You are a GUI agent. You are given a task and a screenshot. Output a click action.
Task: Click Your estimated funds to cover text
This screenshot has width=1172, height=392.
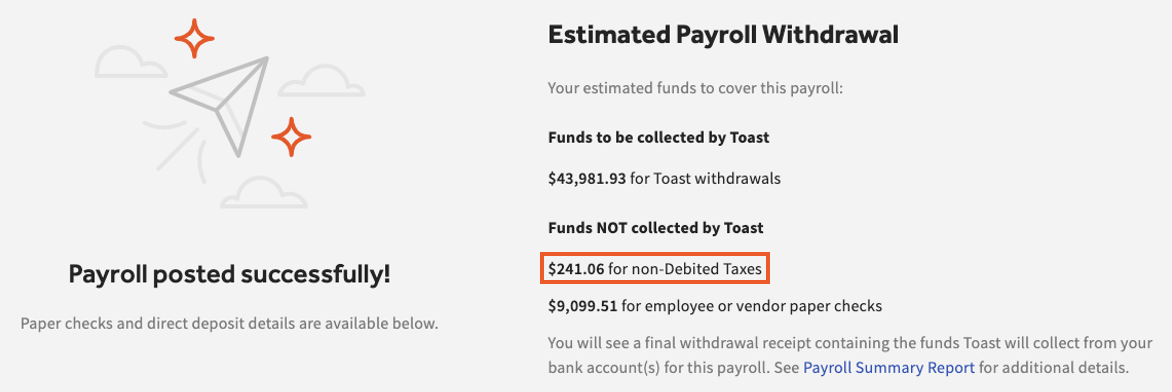695,88
